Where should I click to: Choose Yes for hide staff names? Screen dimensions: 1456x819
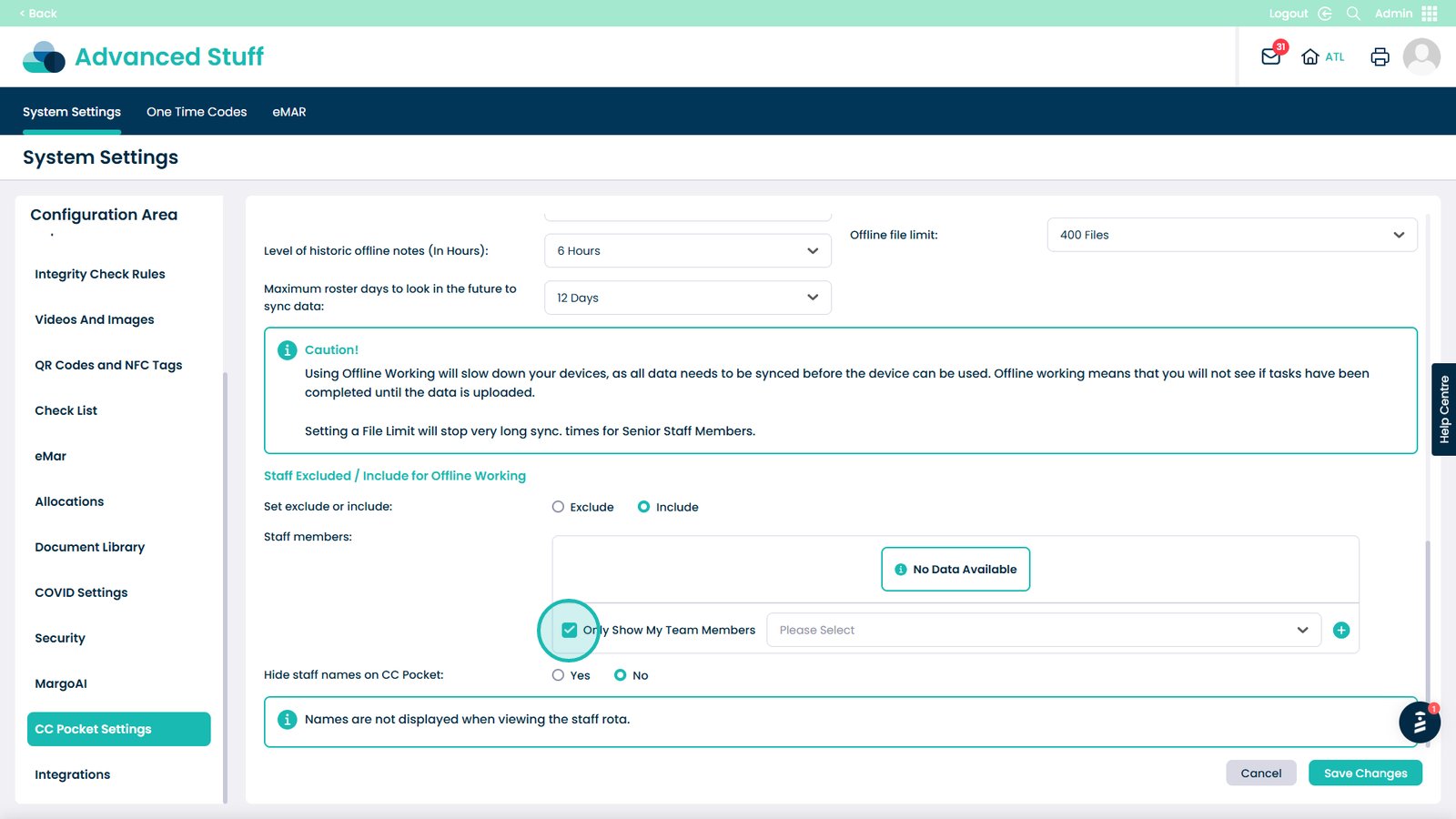pos(558,675)
